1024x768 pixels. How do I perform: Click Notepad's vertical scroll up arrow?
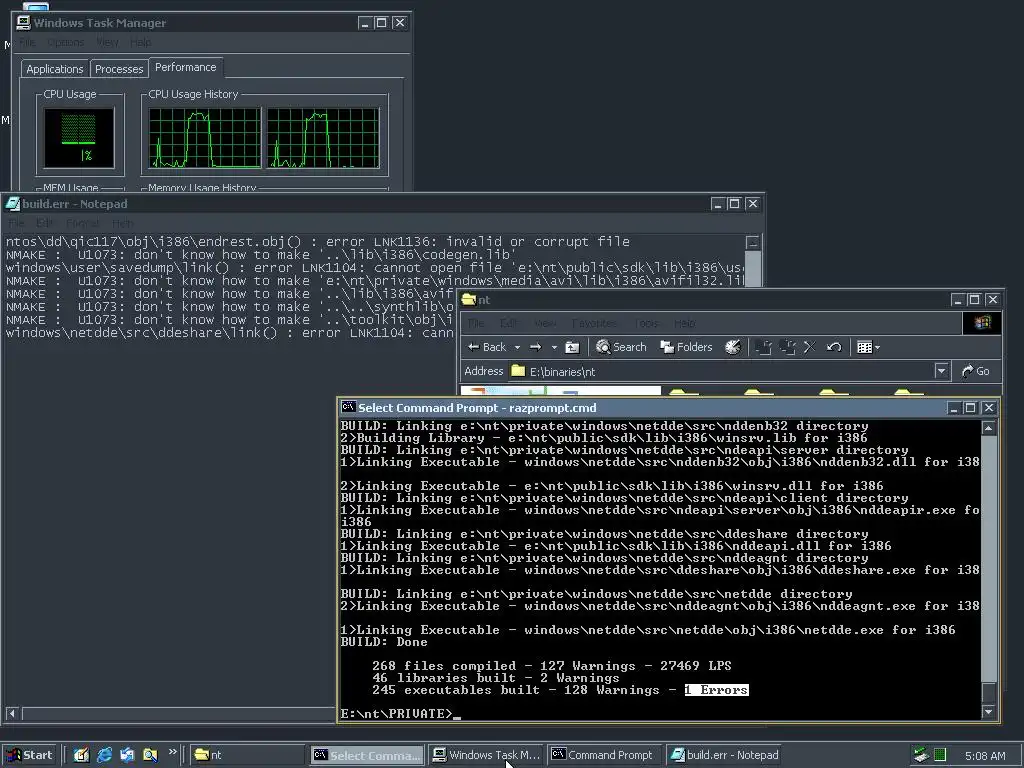[x=753, y=242]
